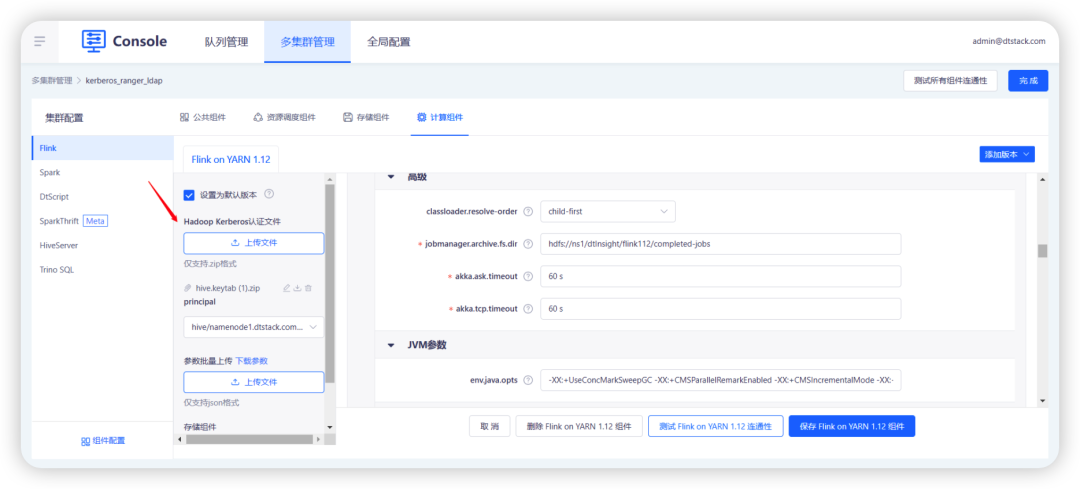Image resolution: width=1080 pixels, height=489 pixels.
Task: Focus the env.java.opts input field
Action: [x=720, y=380]
